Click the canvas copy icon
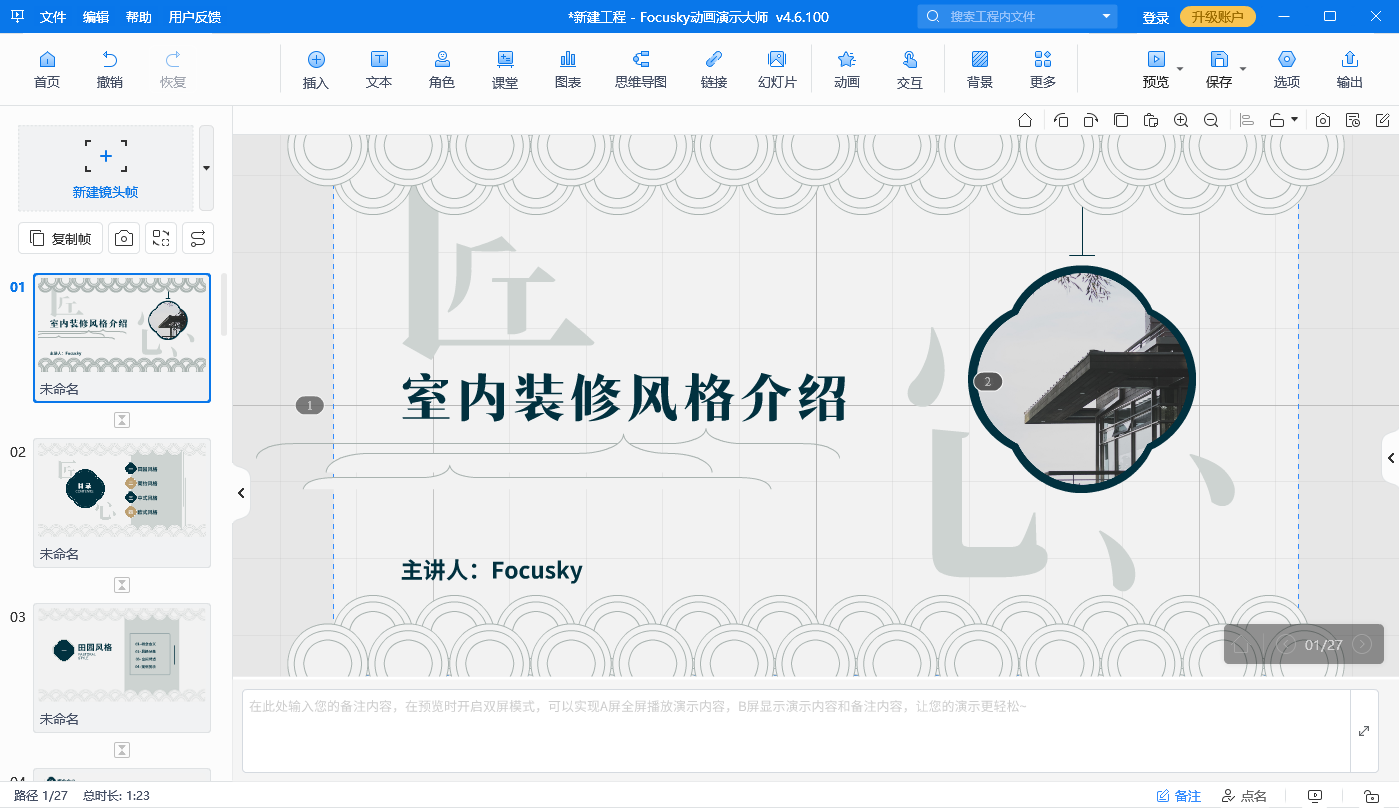Image resolution: width=1399 pixels, height=808 pixels. tap(1121, 120)
